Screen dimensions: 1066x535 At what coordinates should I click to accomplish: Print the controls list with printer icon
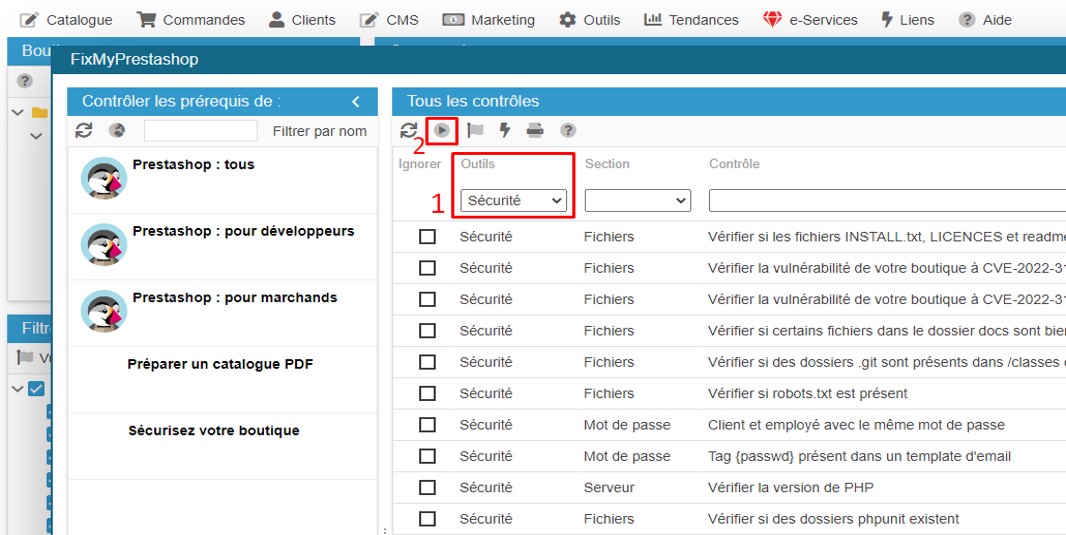(535, 130)
